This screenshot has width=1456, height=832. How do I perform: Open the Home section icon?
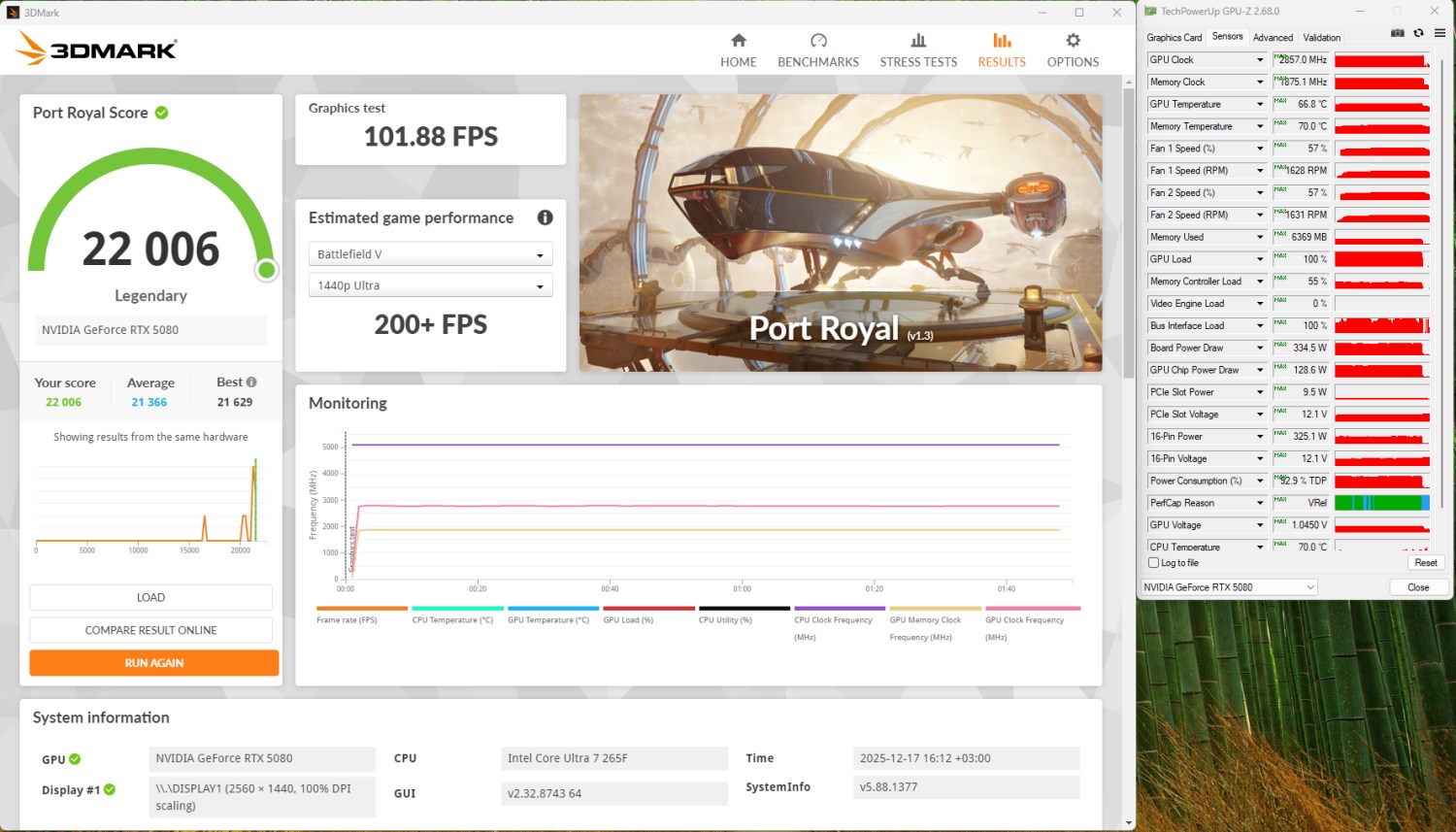tap(738, 41)
